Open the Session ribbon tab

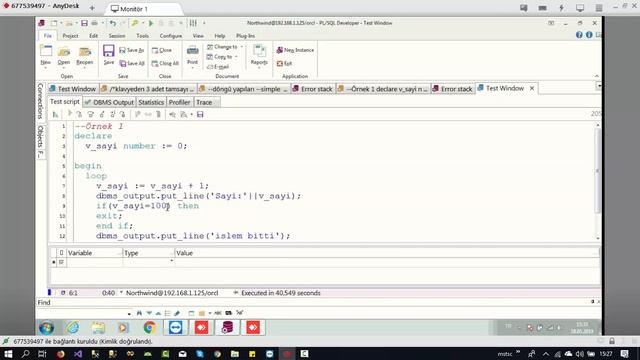117,36
